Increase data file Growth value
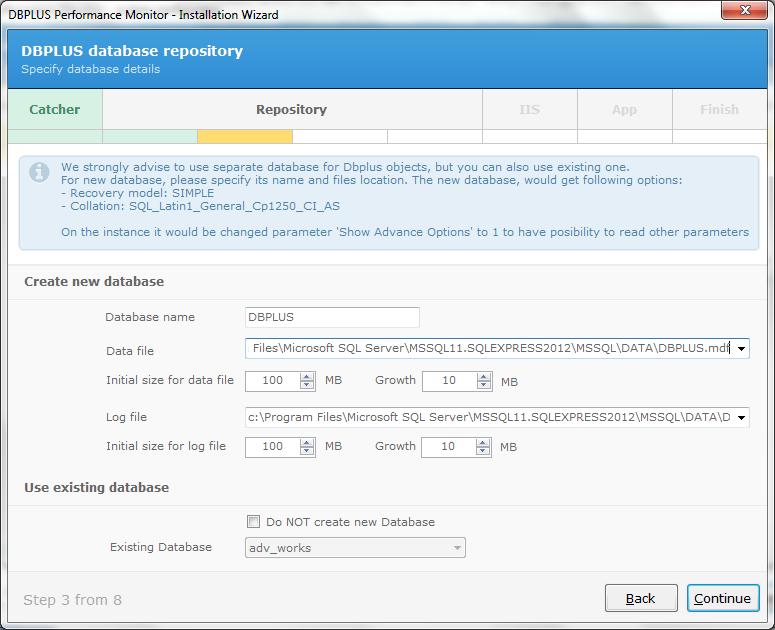Viewport: 775px width, 630px height. point(484,377)
